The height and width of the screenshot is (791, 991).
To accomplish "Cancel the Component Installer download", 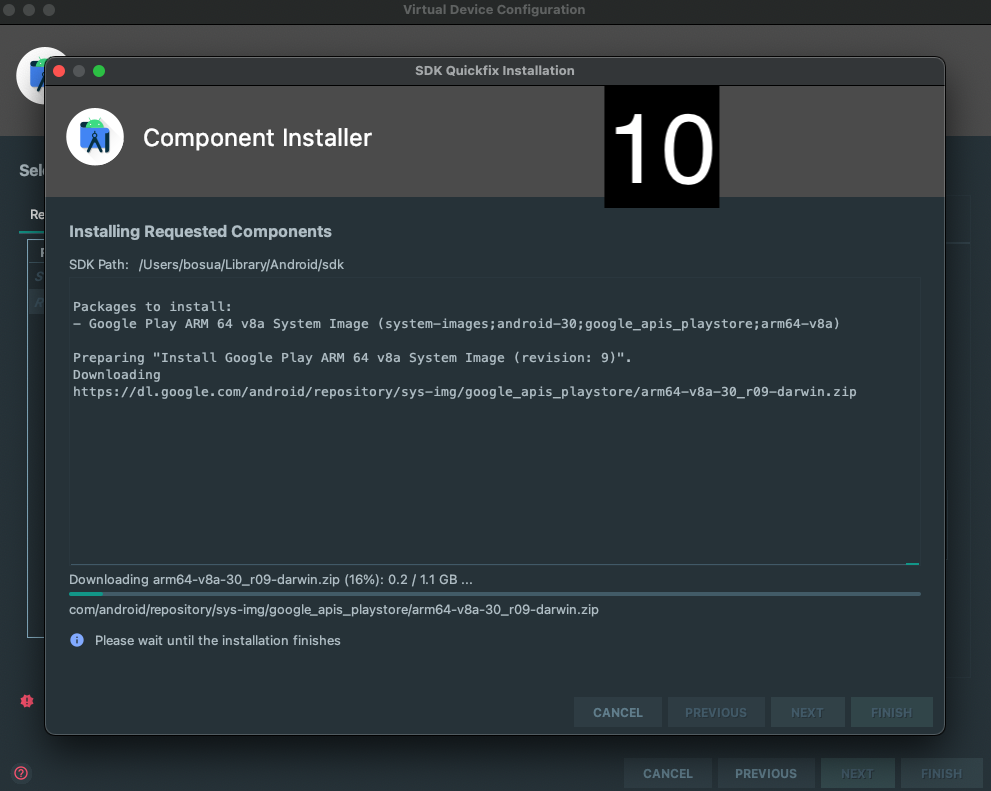I will tap(617, 712).
